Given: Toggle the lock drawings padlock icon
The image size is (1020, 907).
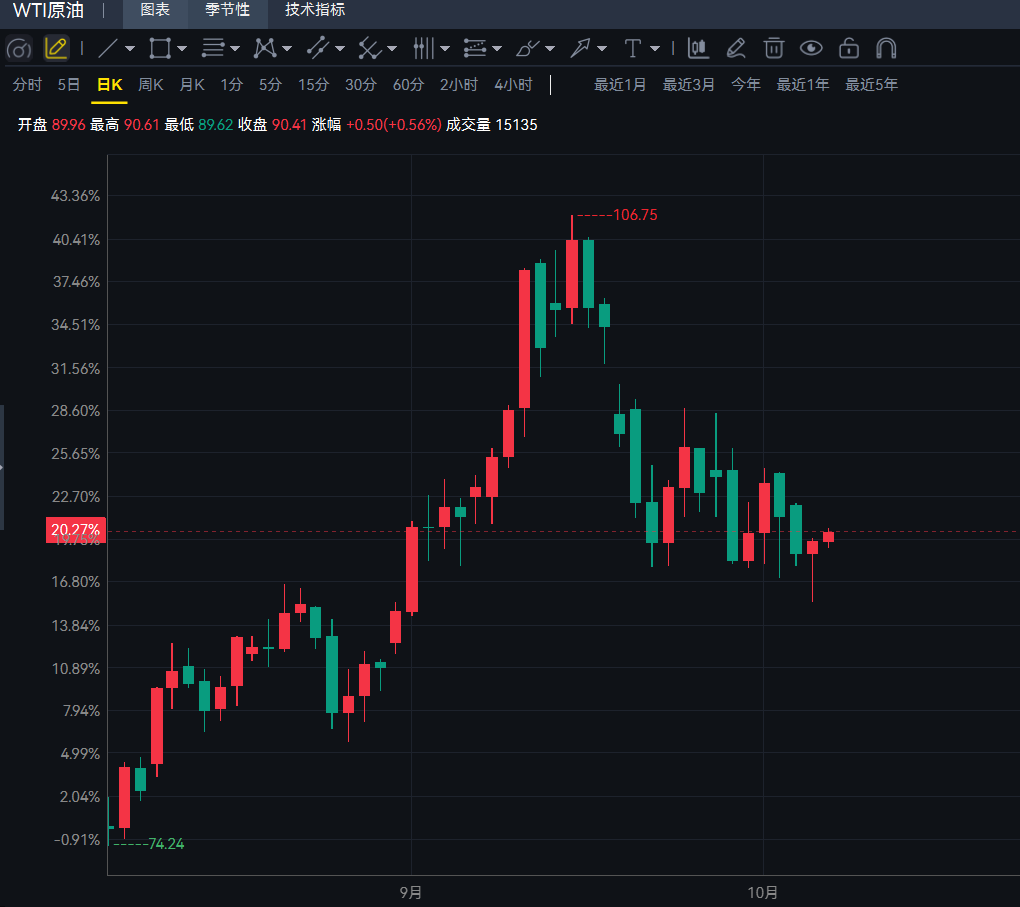Looking at the screenshot, I should 849,48.
